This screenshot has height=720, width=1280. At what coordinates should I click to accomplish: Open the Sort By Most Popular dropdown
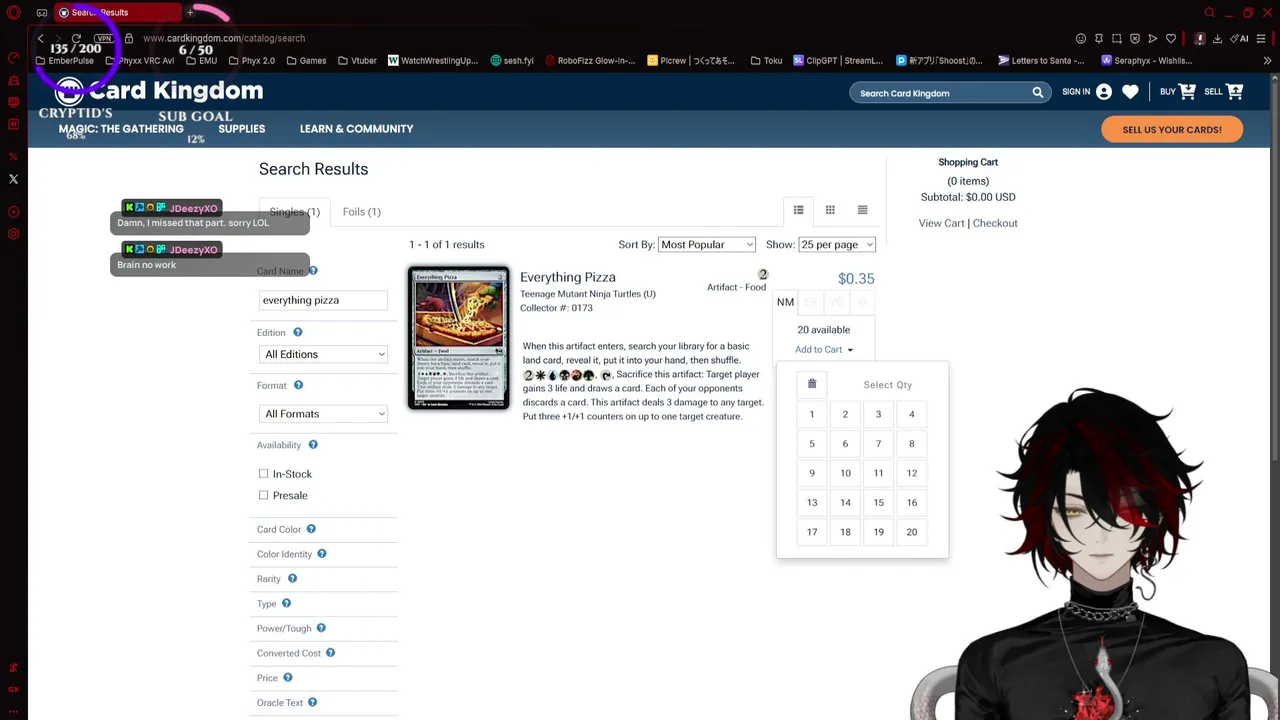[x=706, y=245]
